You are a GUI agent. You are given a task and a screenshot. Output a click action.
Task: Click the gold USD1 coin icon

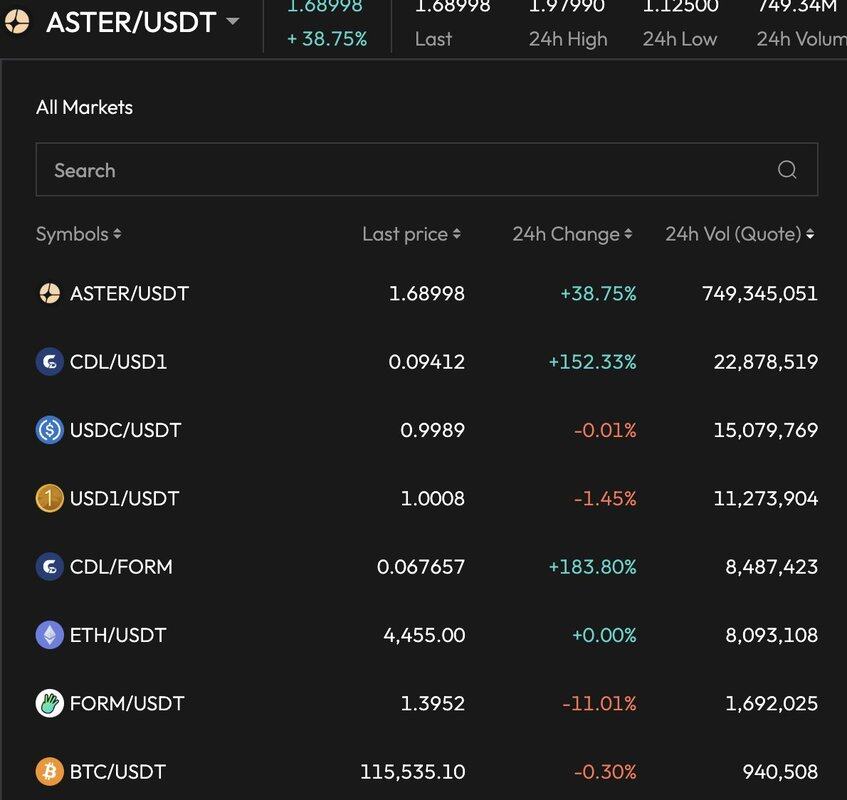pyautogui.click(x=50, y=498)
